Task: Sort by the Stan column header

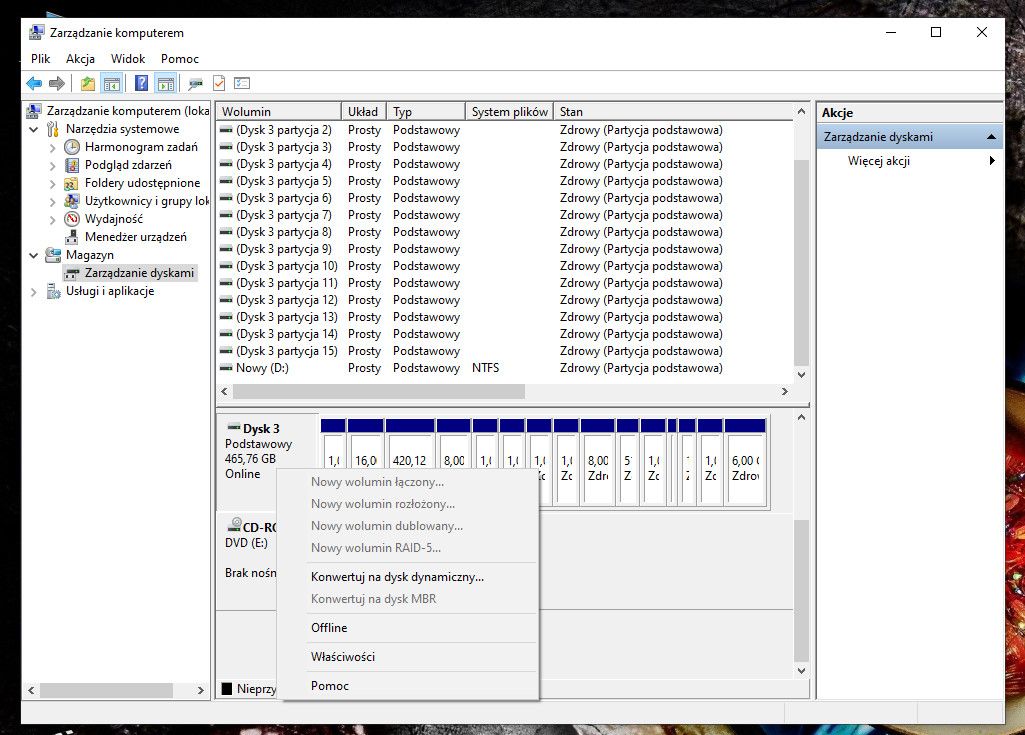Action: (x=673, y=111)
